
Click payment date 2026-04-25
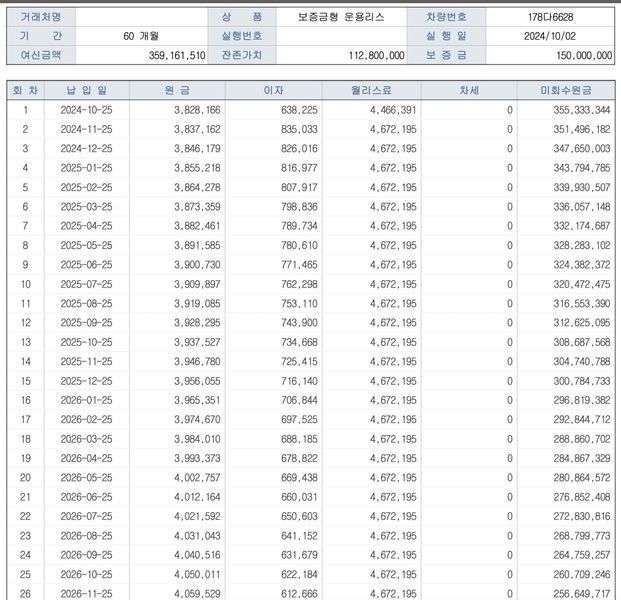[x=86, y=458]
